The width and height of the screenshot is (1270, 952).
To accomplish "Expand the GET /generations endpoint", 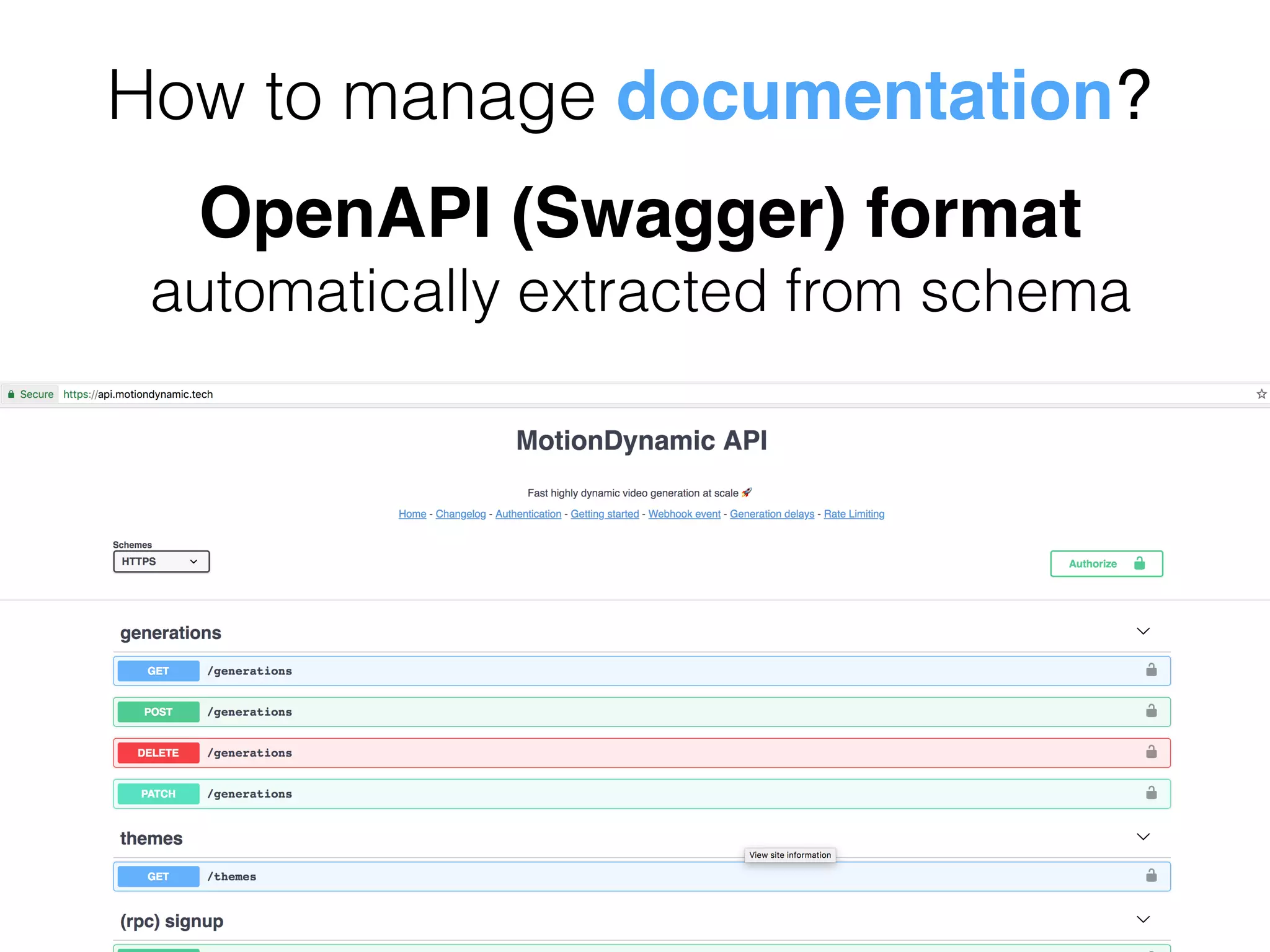I will pos(642,671).
